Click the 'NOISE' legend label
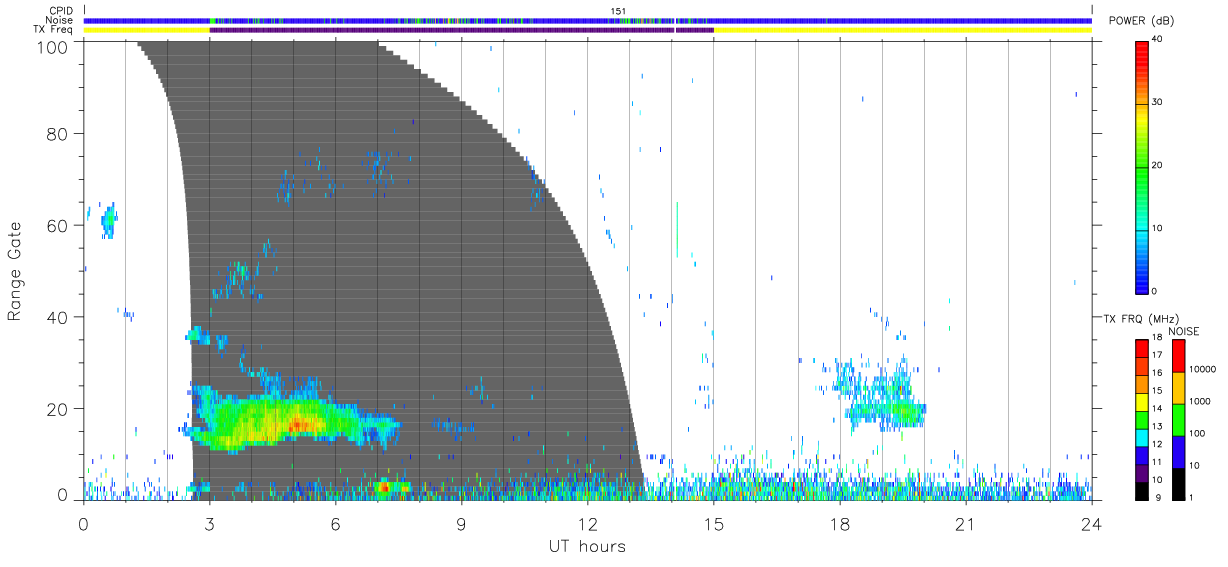The image size is (1228, 567). pos(1186,331)
